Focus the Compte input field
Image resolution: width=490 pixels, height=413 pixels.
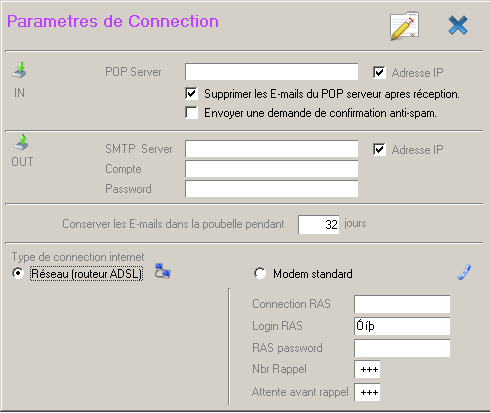tap(272, 169)
